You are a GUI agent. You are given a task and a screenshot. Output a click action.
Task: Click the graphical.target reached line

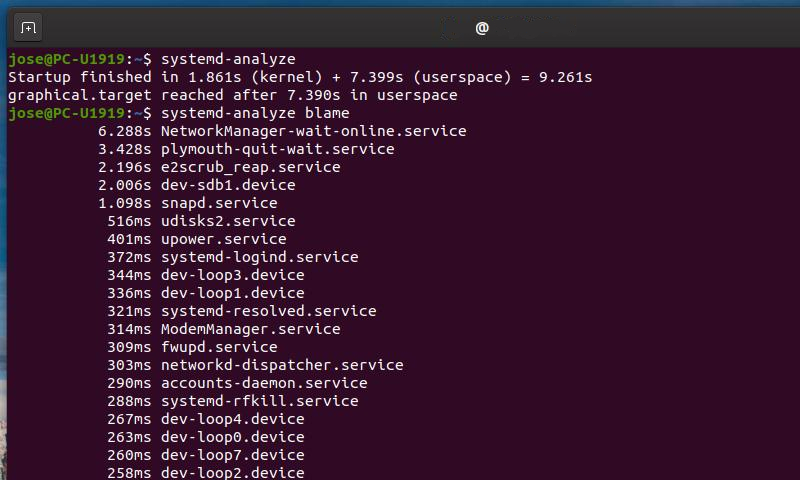233,95
